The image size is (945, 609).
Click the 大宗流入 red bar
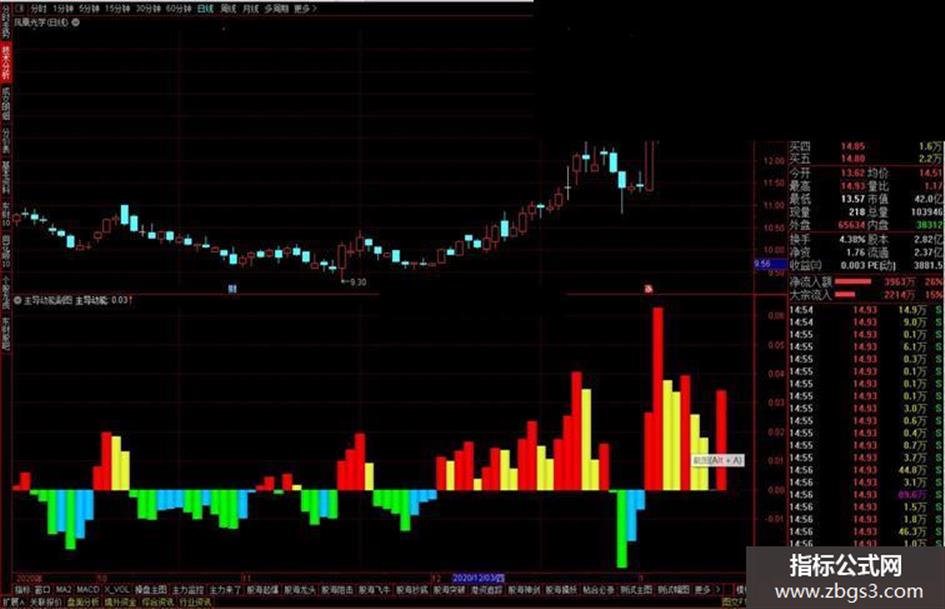tap(845, 294)
